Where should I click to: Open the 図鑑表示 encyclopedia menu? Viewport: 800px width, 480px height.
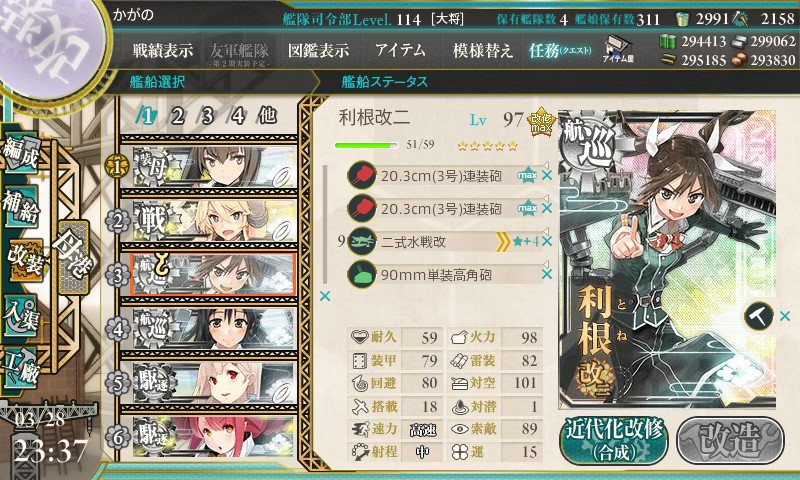[318, 50]
